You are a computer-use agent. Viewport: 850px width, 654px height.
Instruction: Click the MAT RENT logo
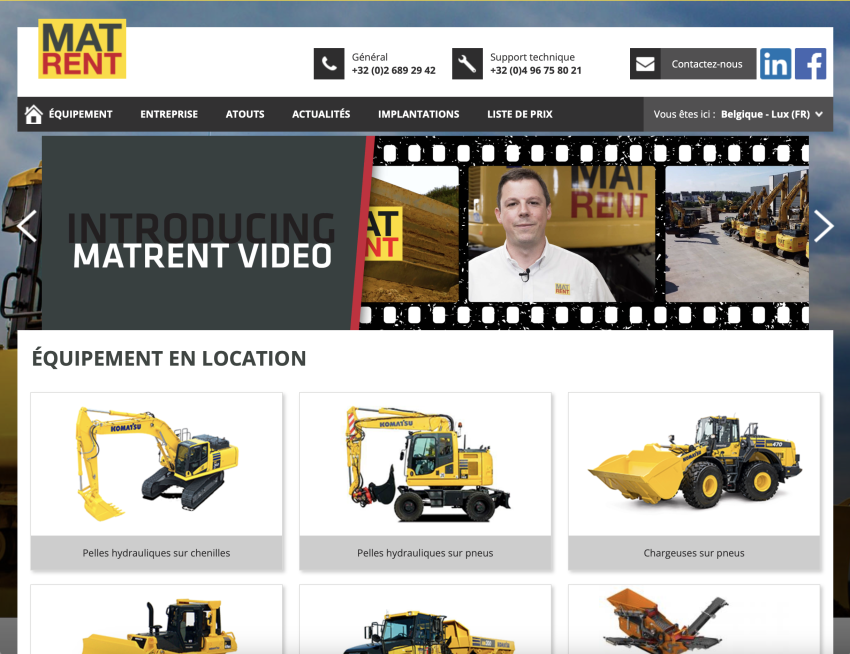pos(82,50)
